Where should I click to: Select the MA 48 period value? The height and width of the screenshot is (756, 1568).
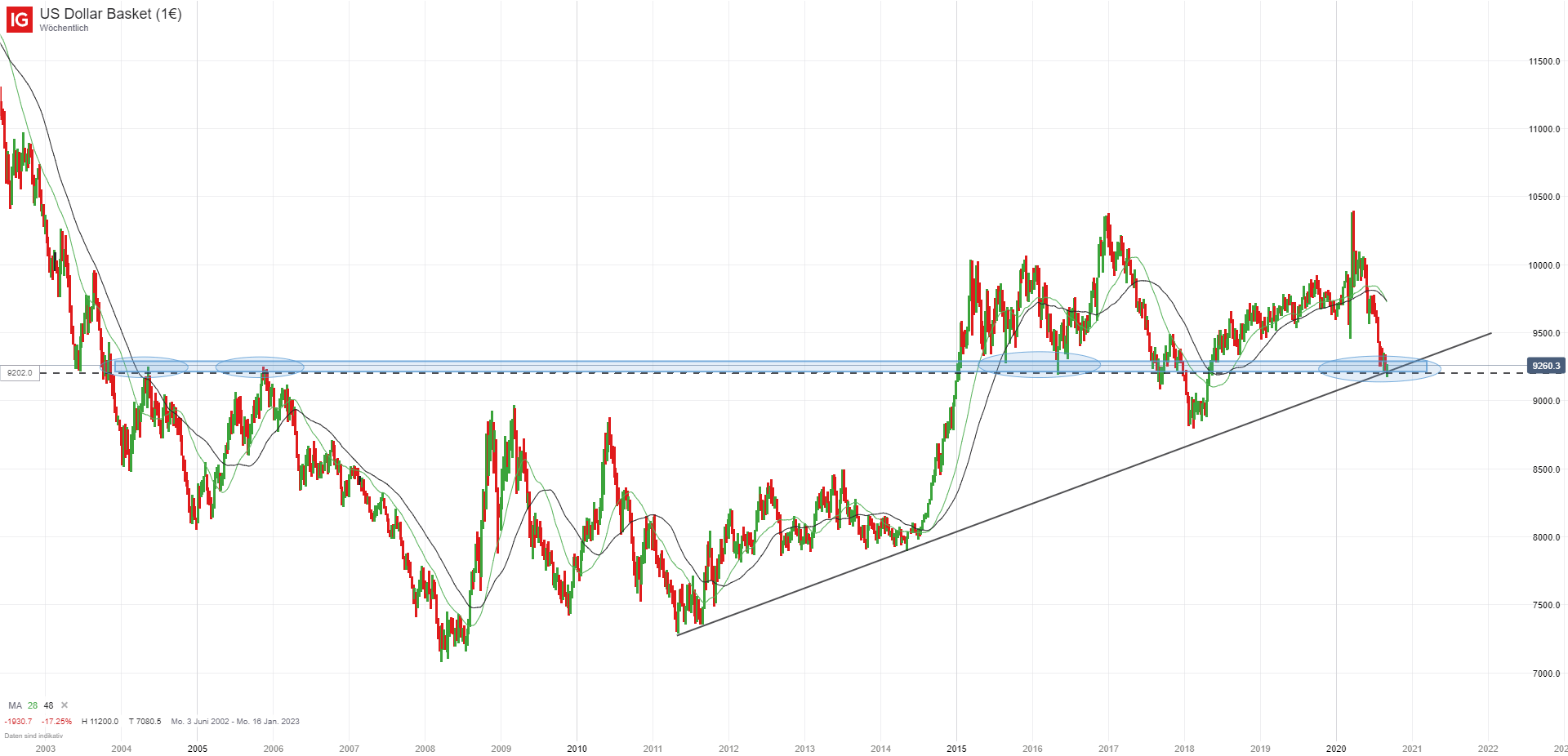49,705
